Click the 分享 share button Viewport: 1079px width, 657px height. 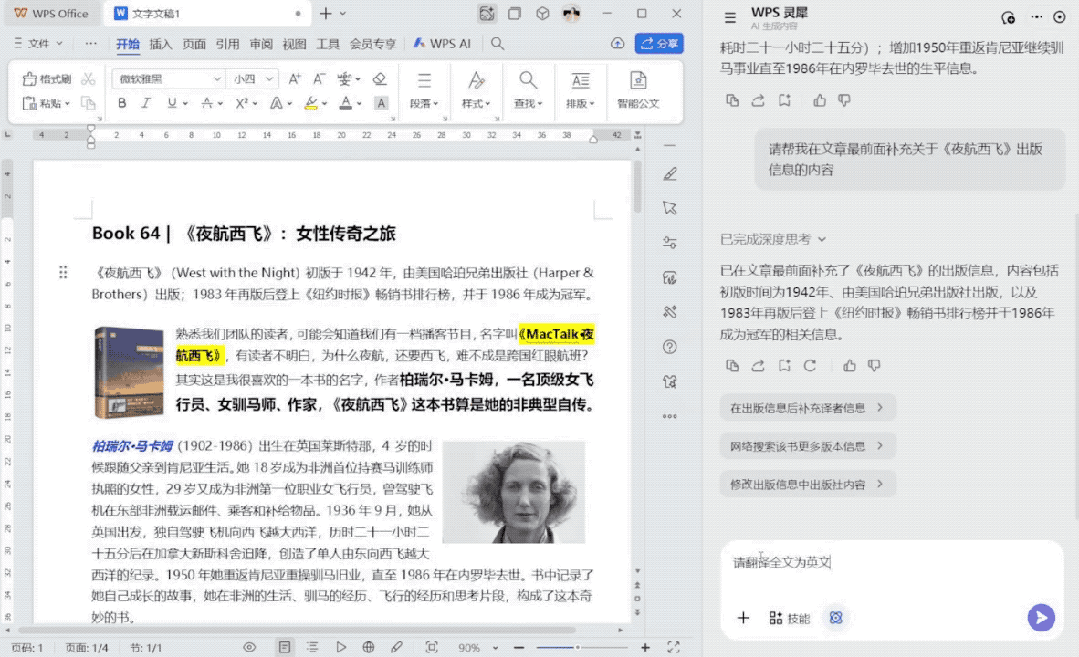coord(659,43)
